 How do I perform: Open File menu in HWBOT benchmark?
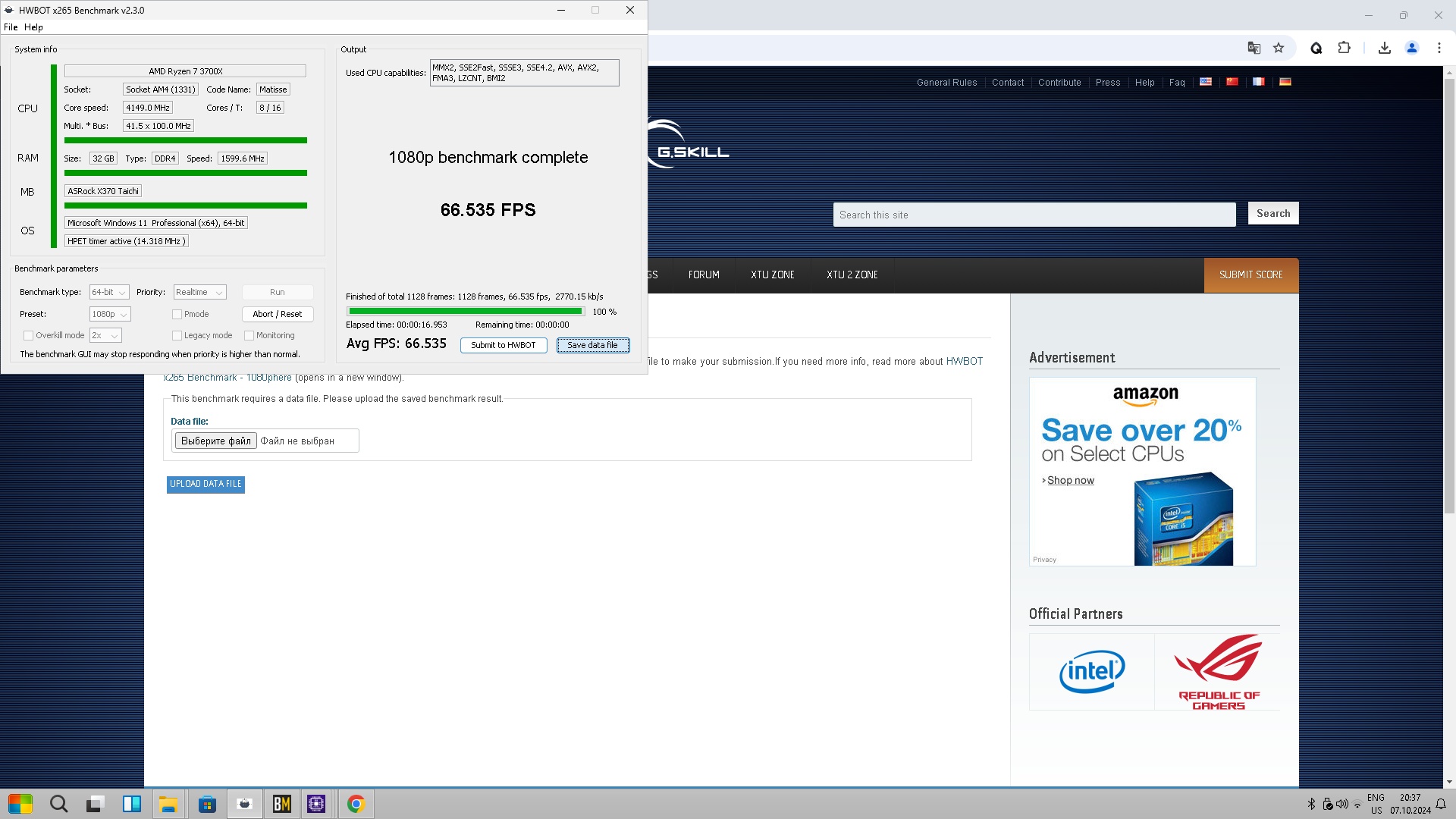coord(11,27)
